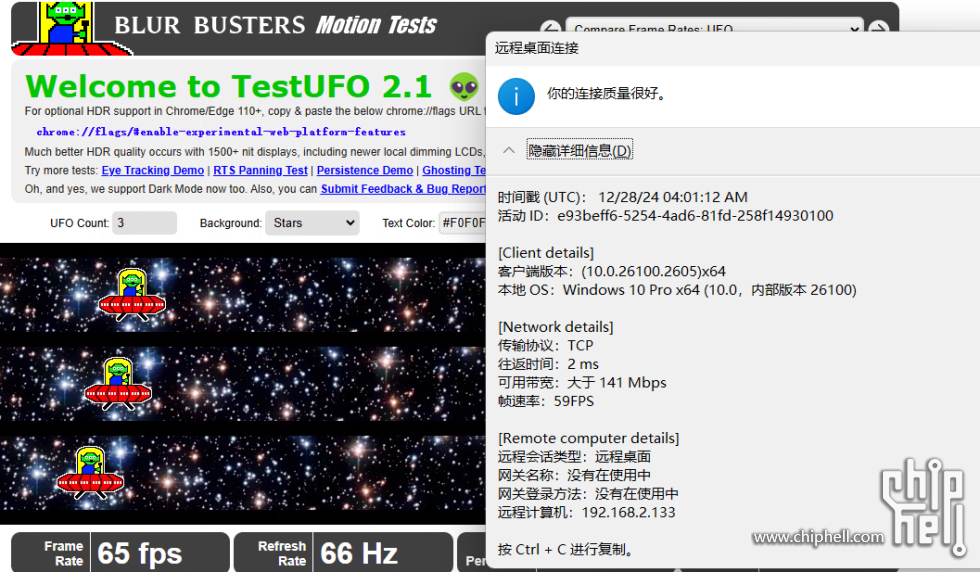Click the 远程会话类型 line
This screenshot has height=572, width=980.
pyautogui.click(x=574, y=457)
